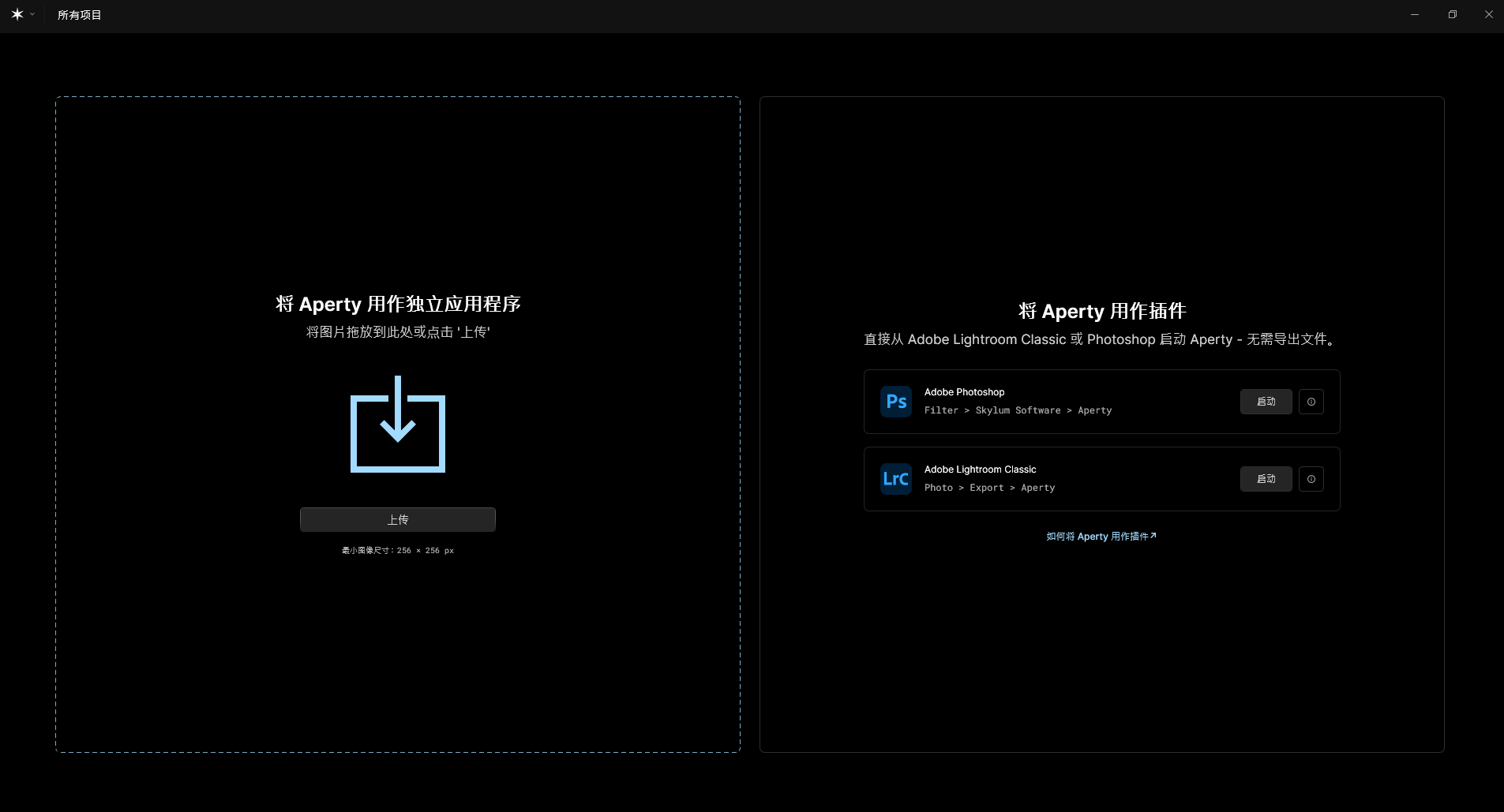Open the 如何将 Aperty 用作插件 link

tap(1101, 537)
